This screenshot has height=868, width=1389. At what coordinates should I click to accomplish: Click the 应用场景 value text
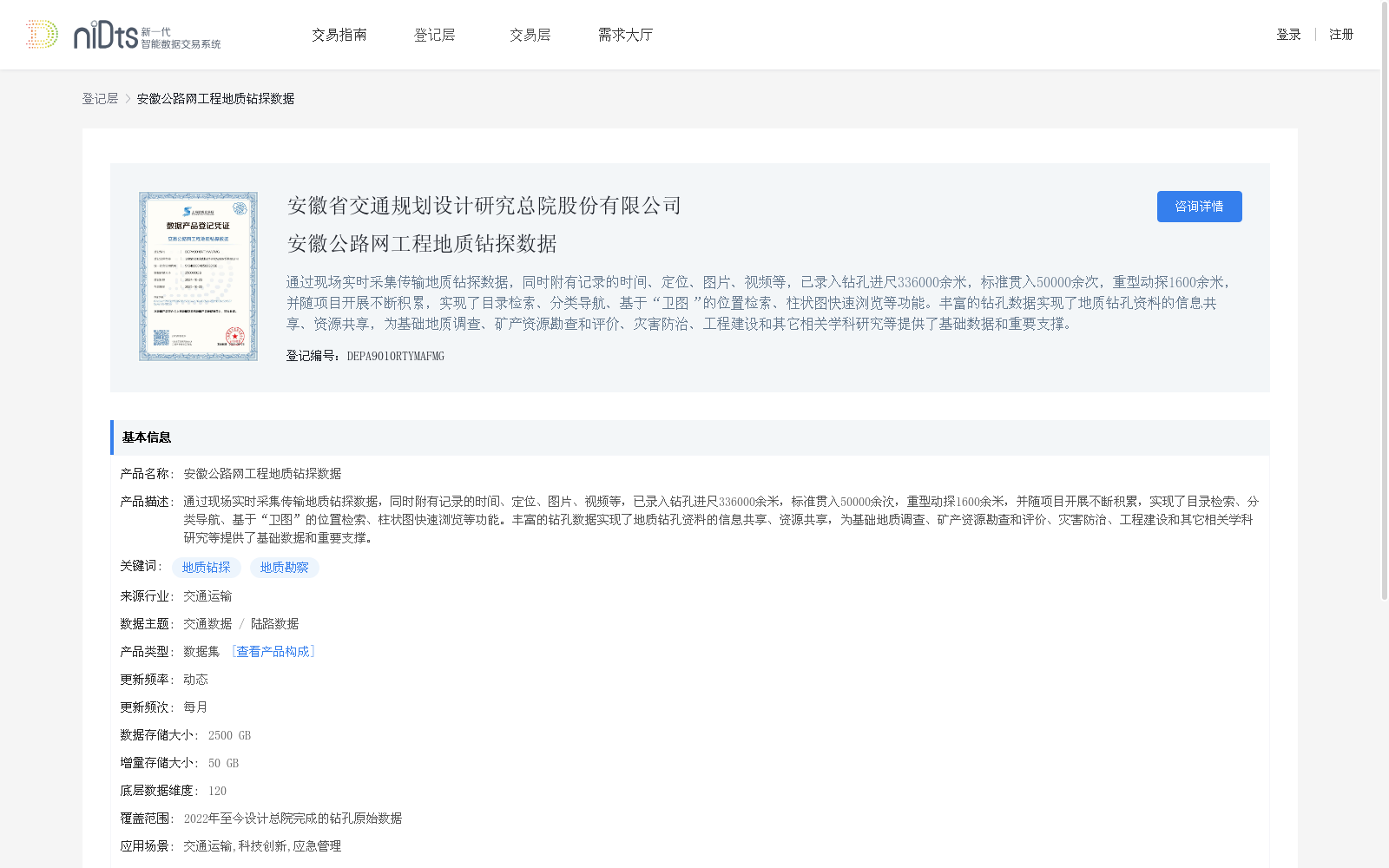pyautogui.click(x=262, y=846)
